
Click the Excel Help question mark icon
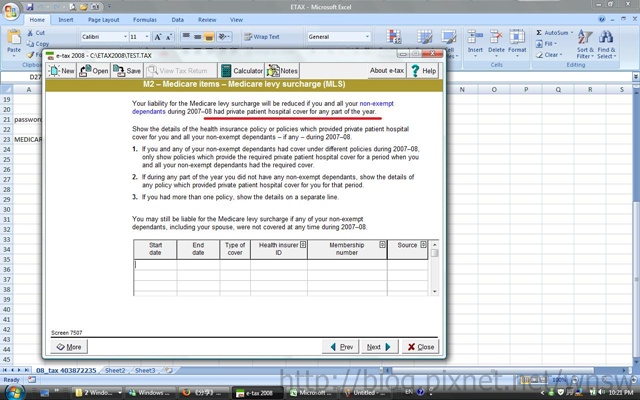tap(602, 19)
